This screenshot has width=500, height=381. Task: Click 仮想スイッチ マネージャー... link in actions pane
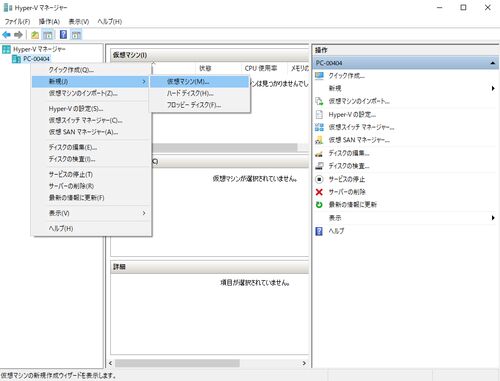tap(361, 127)
